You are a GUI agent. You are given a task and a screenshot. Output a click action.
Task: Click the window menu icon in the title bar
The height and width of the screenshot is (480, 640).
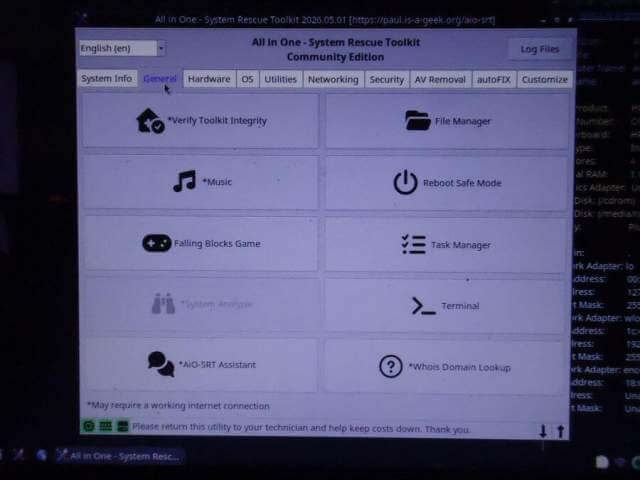coord(82,17)
